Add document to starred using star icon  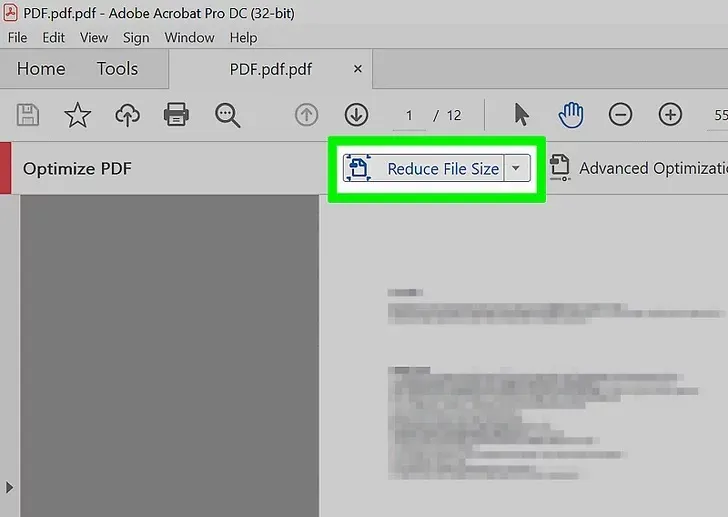[x=77, y=115]
